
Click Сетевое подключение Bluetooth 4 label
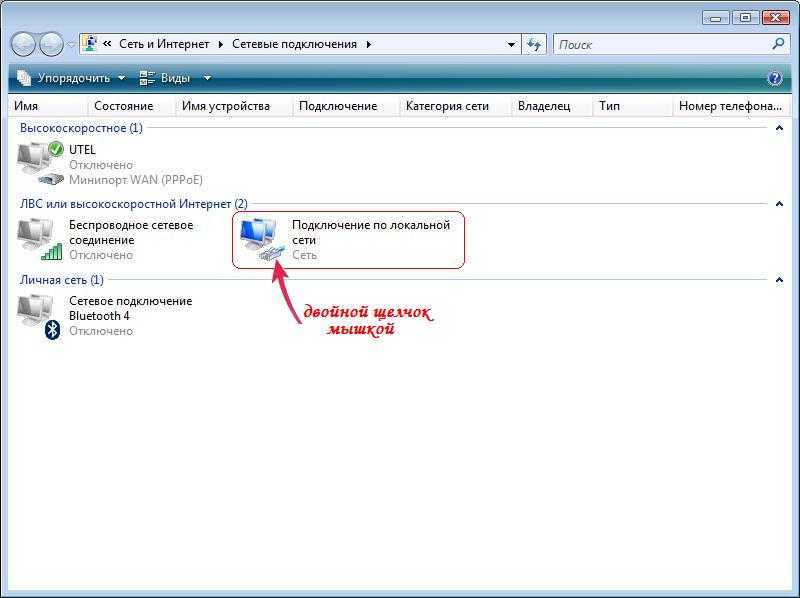(x=131, y=308)
